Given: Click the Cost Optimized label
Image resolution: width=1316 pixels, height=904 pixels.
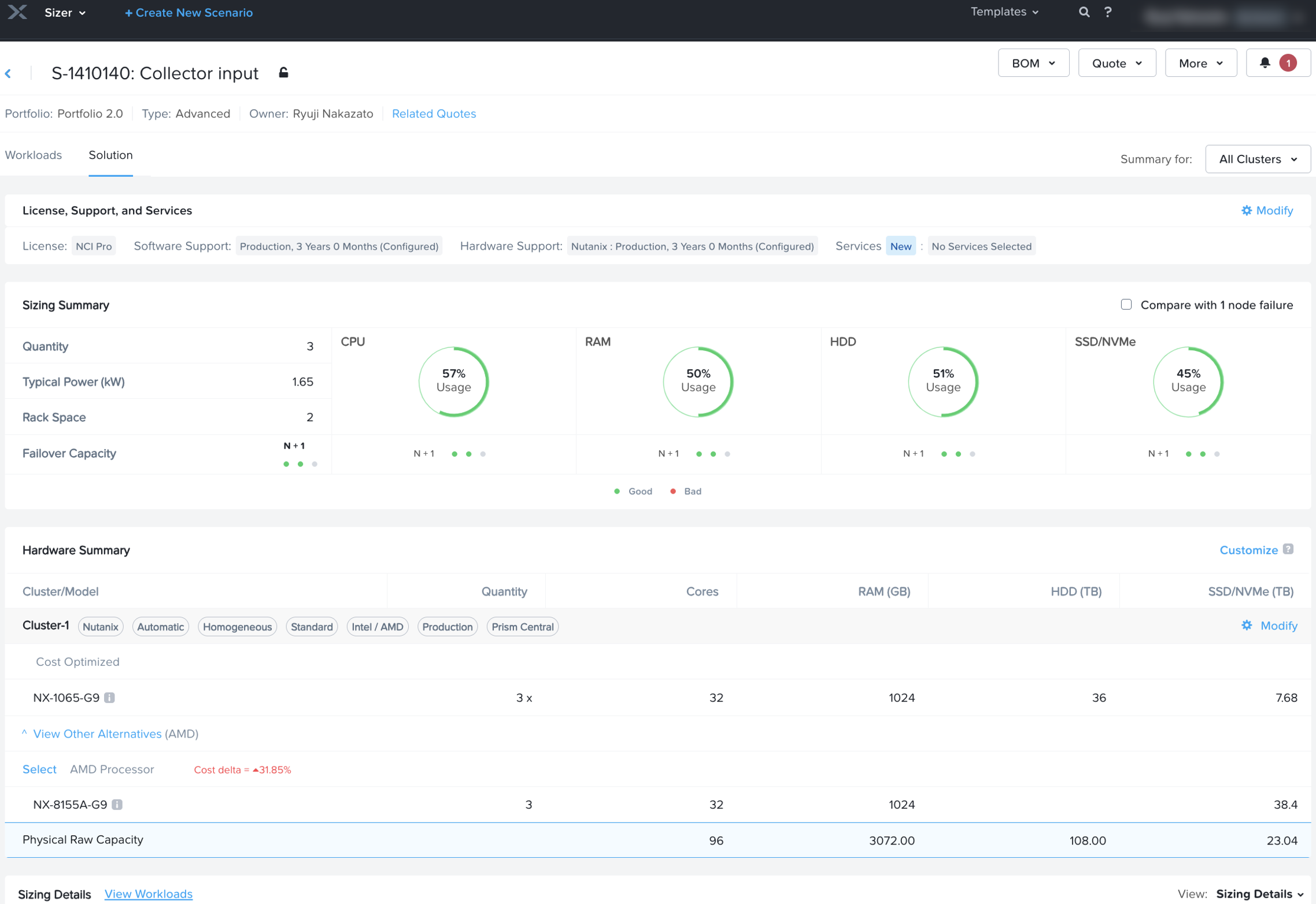Looking at the screenshot, I should [77, 662].
